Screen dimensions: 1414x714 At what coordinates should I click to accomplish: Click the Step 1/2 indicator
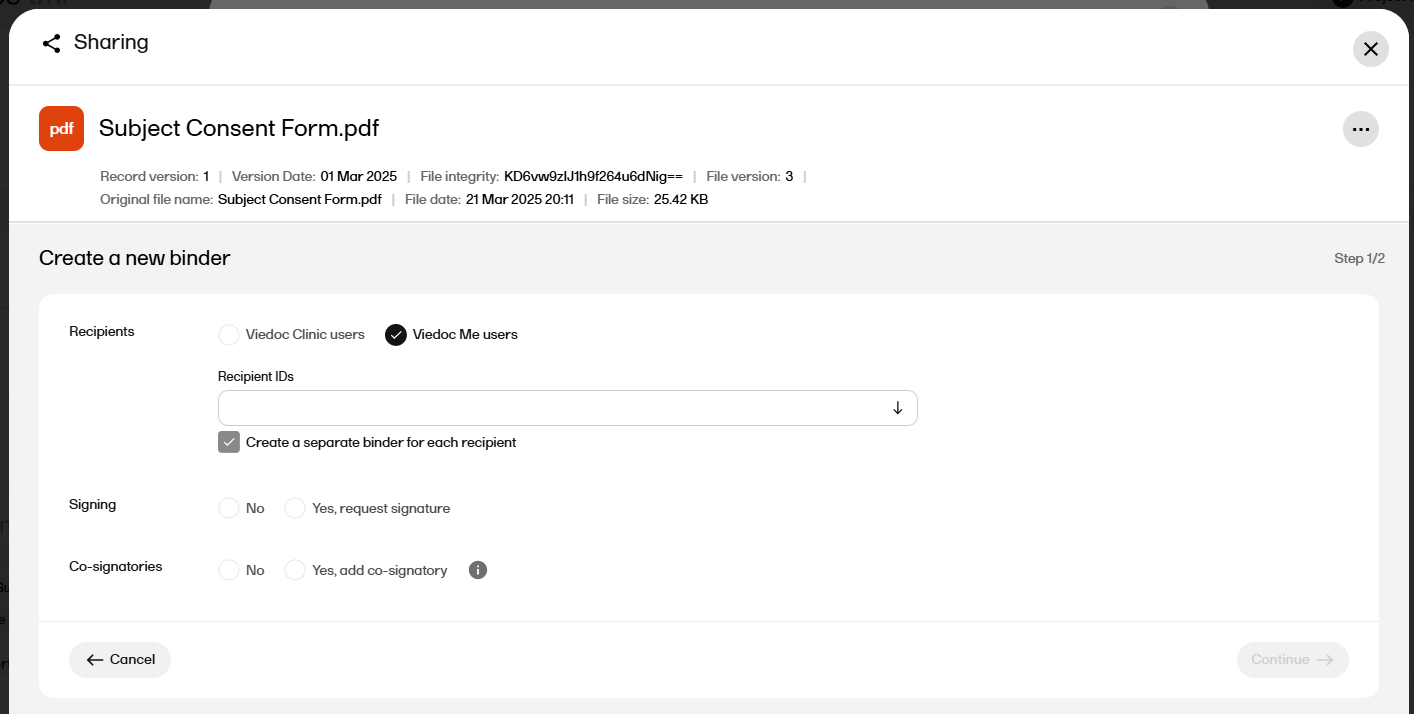[1359, 259]
